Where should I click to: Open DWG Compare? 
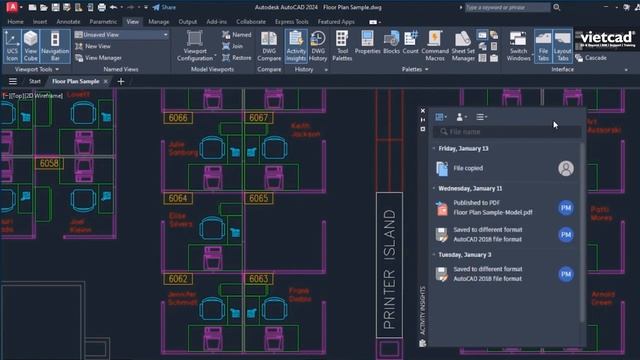[x=269, y=46]
